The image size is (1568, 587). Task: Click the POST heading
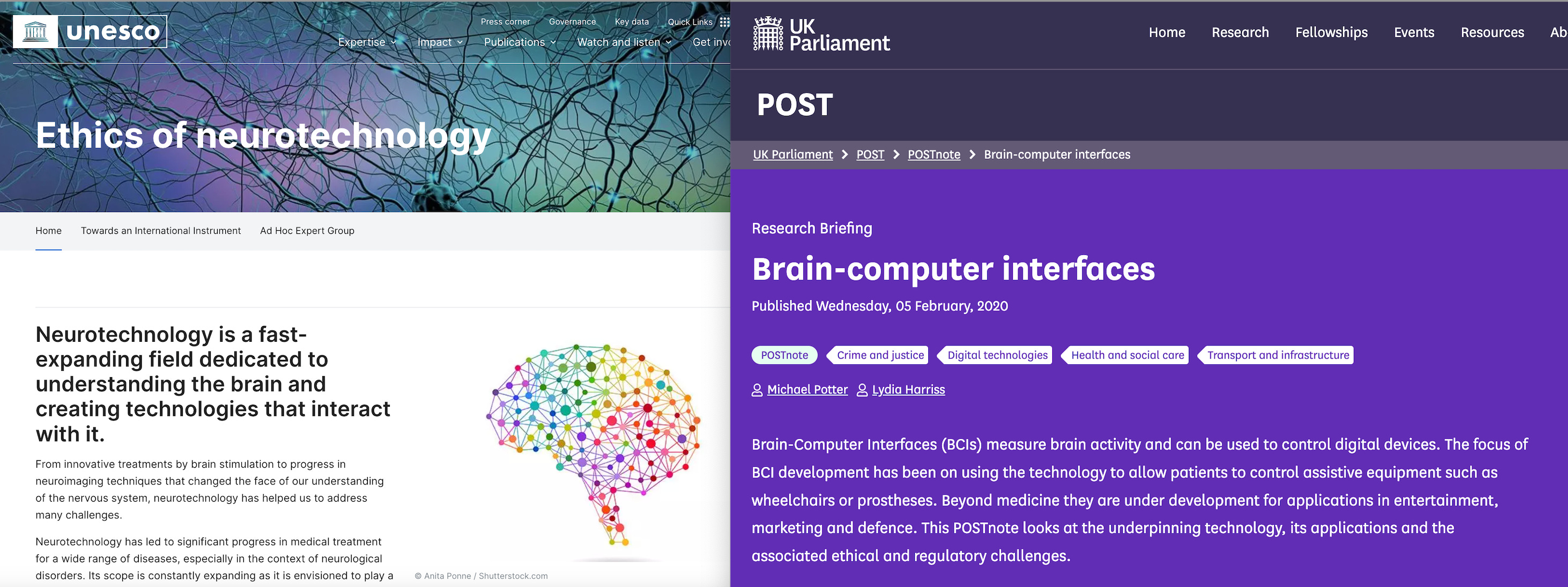click(x=794, y=105)
